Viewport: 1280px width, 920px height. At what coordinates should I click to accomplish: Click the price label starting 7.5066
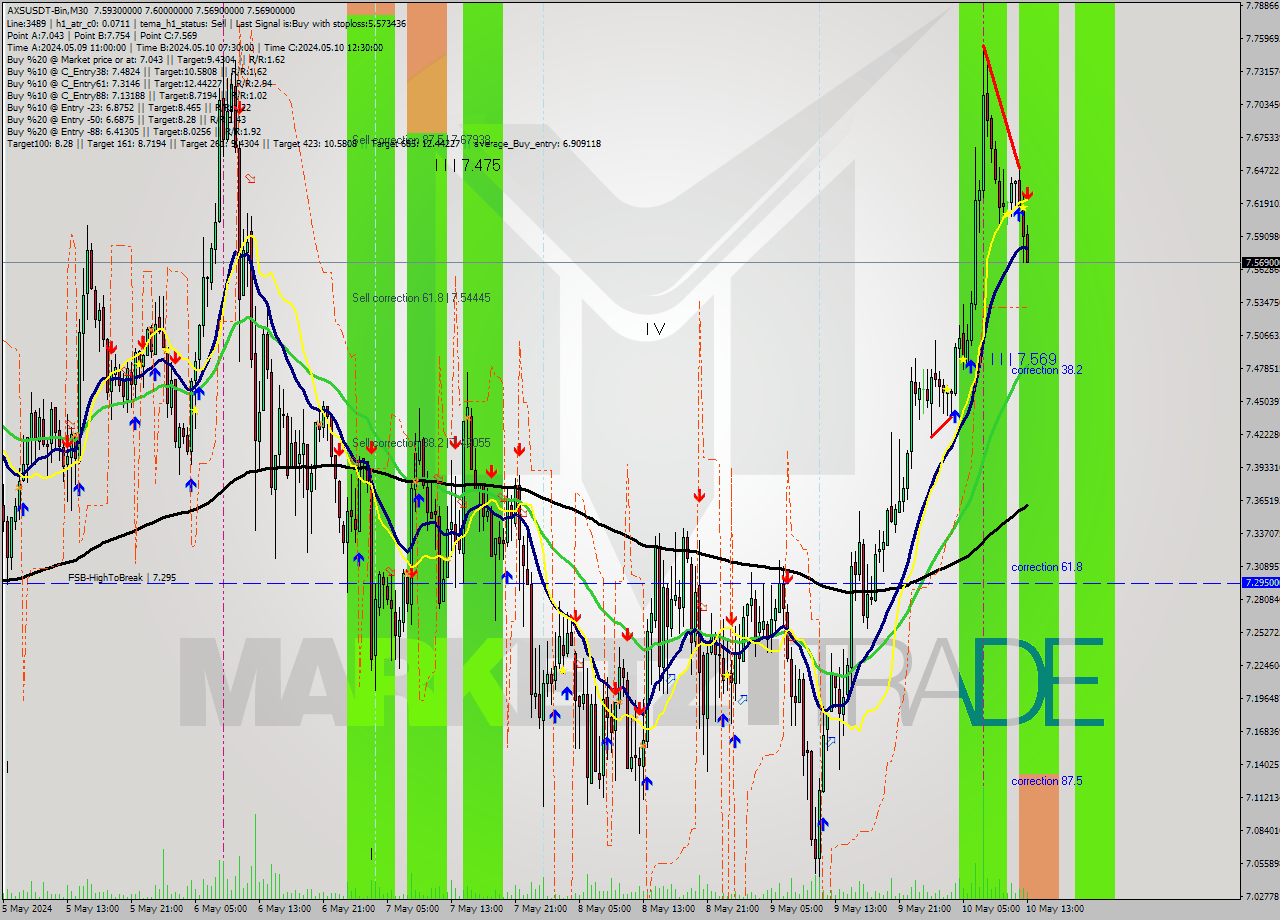[x=1262, y=335]
